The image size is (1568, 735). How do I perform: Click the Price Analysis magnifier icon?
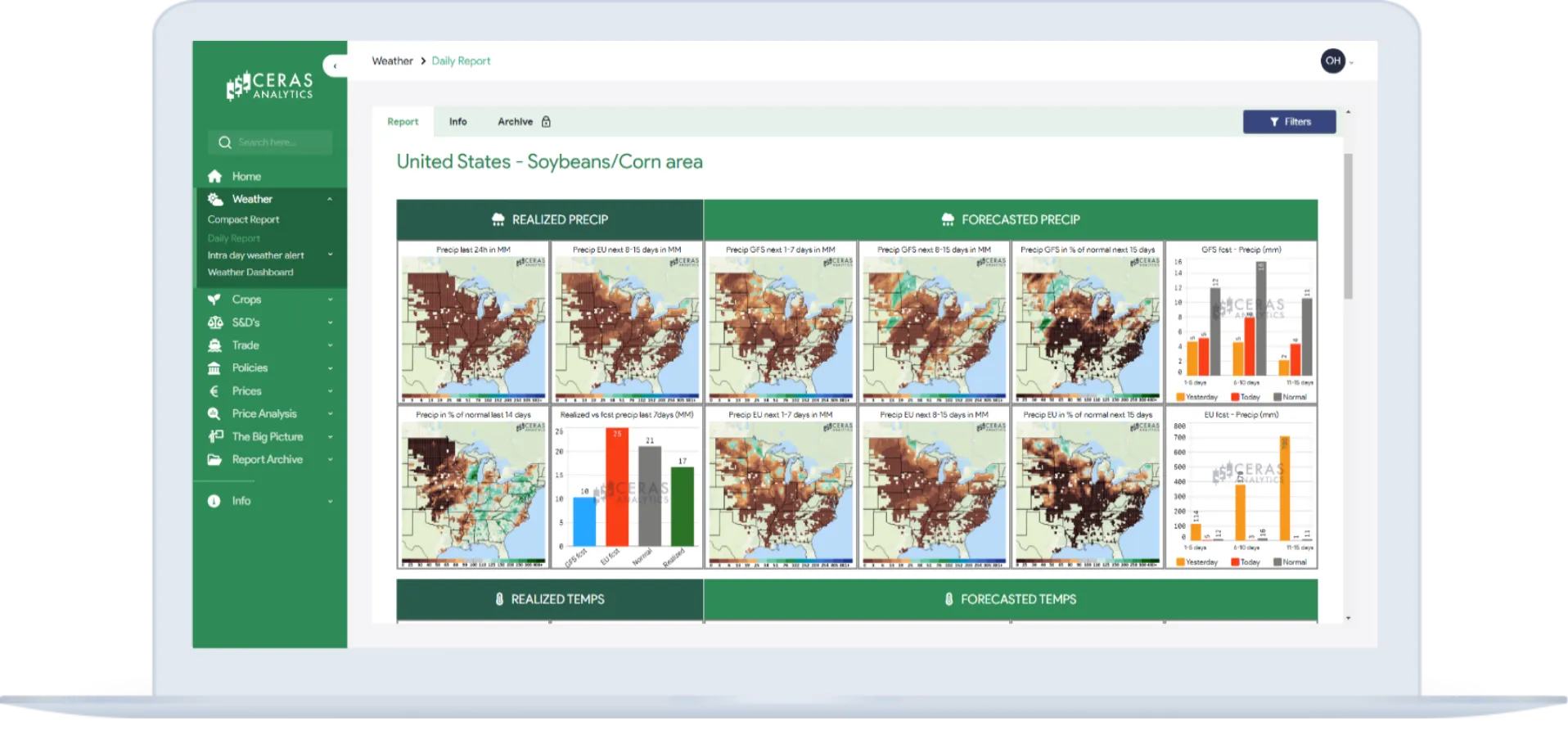tap(214, 414)
